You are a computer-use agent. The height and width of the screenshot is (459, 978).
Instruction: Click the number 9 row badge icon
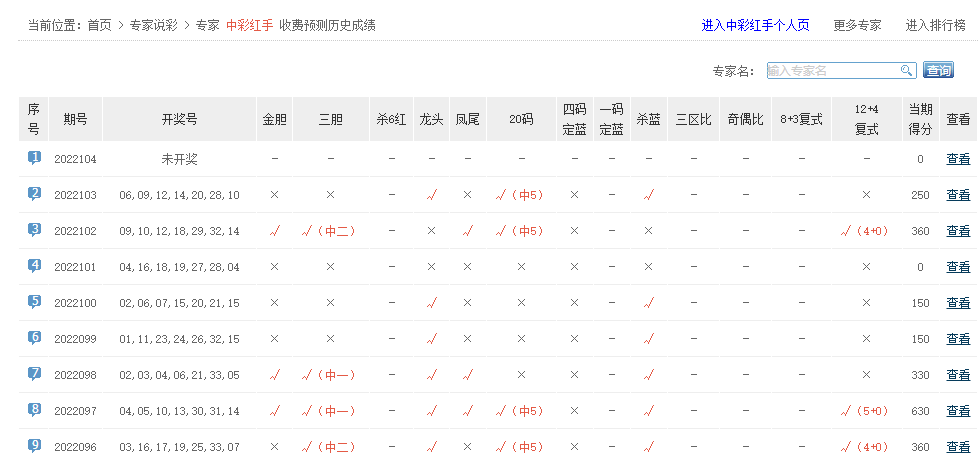pos(34,446)
